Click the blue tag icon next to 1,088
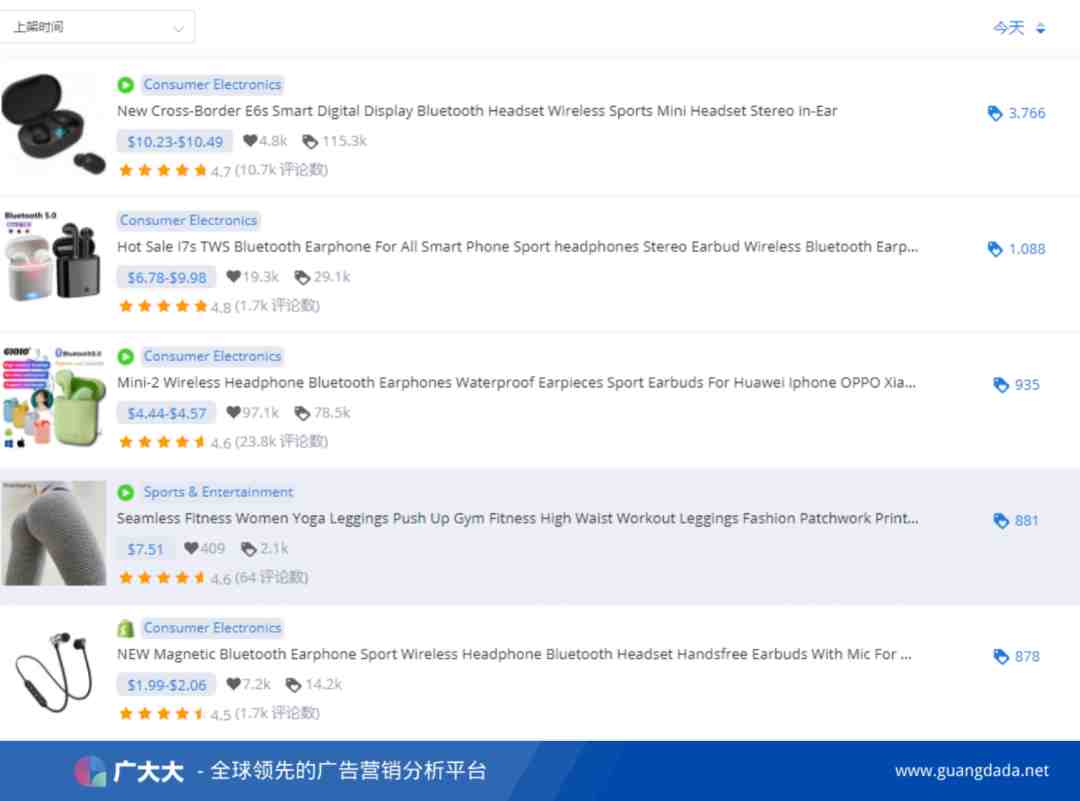Screen dimensions: 1080x801 [x=995, y=249]
